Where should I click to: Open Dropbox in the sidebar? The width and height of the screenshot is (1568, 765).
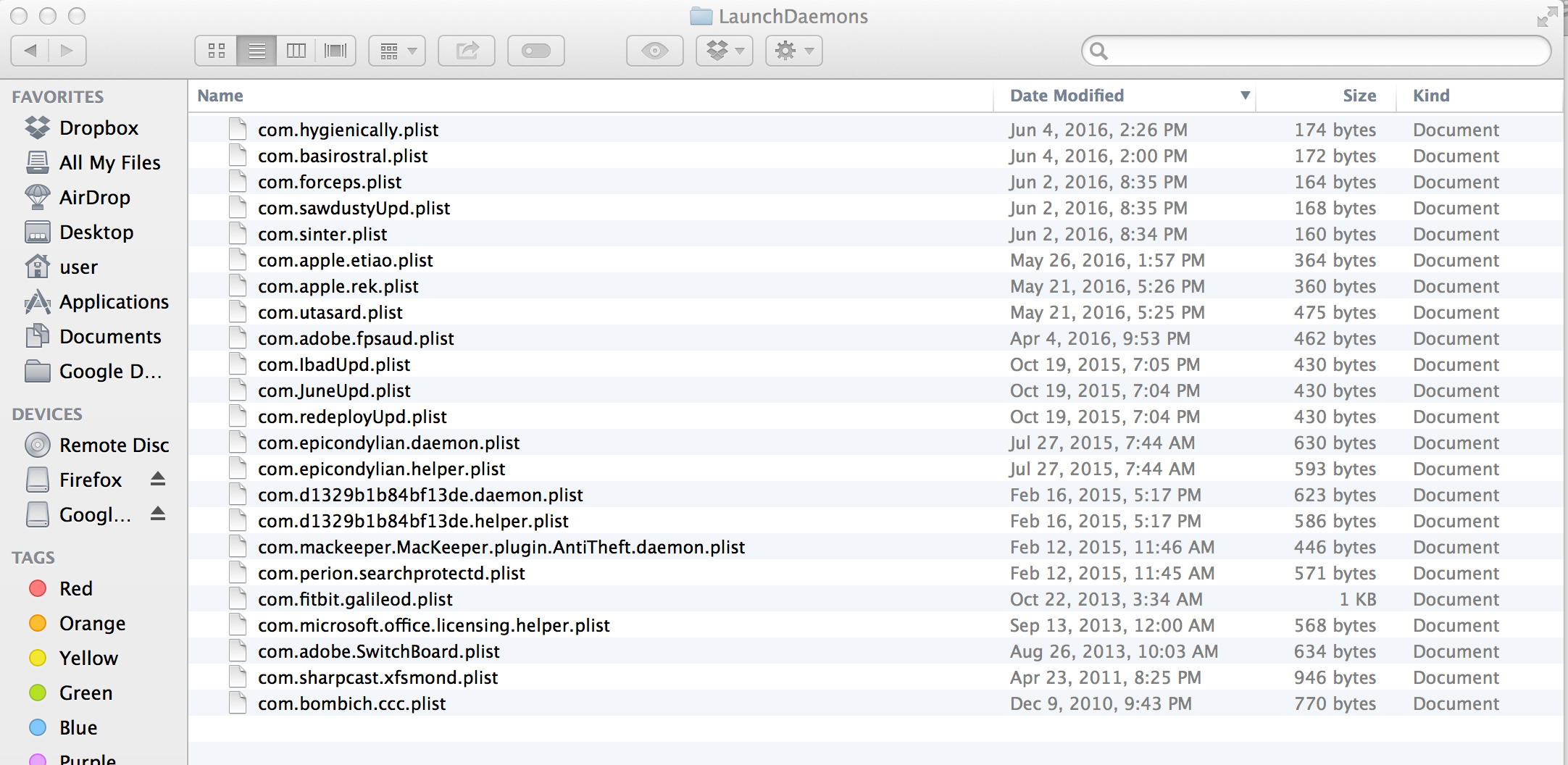coord(93,128)
